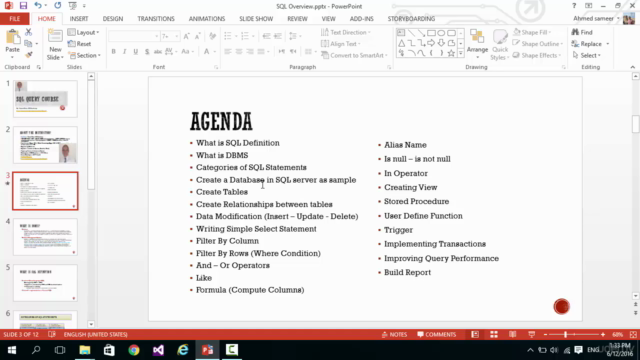Image resolution: width=640 pixels, height=360 pixels.
Task: Click the Arrange shapes icon
Action: click(x=477, y=36)
